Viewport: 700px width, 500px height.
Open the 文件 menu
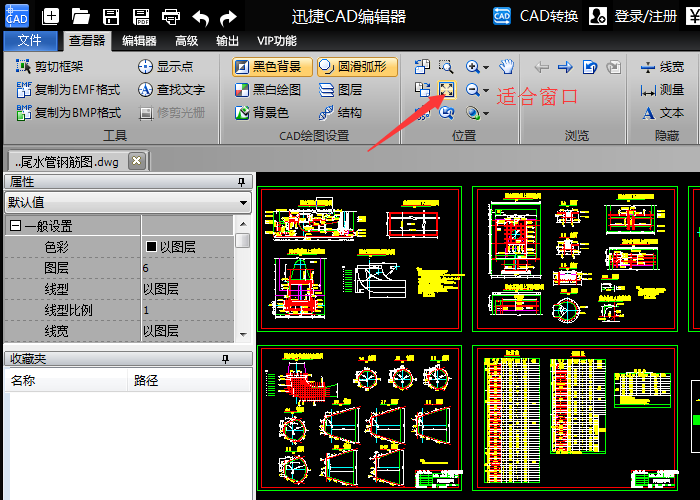30,41
